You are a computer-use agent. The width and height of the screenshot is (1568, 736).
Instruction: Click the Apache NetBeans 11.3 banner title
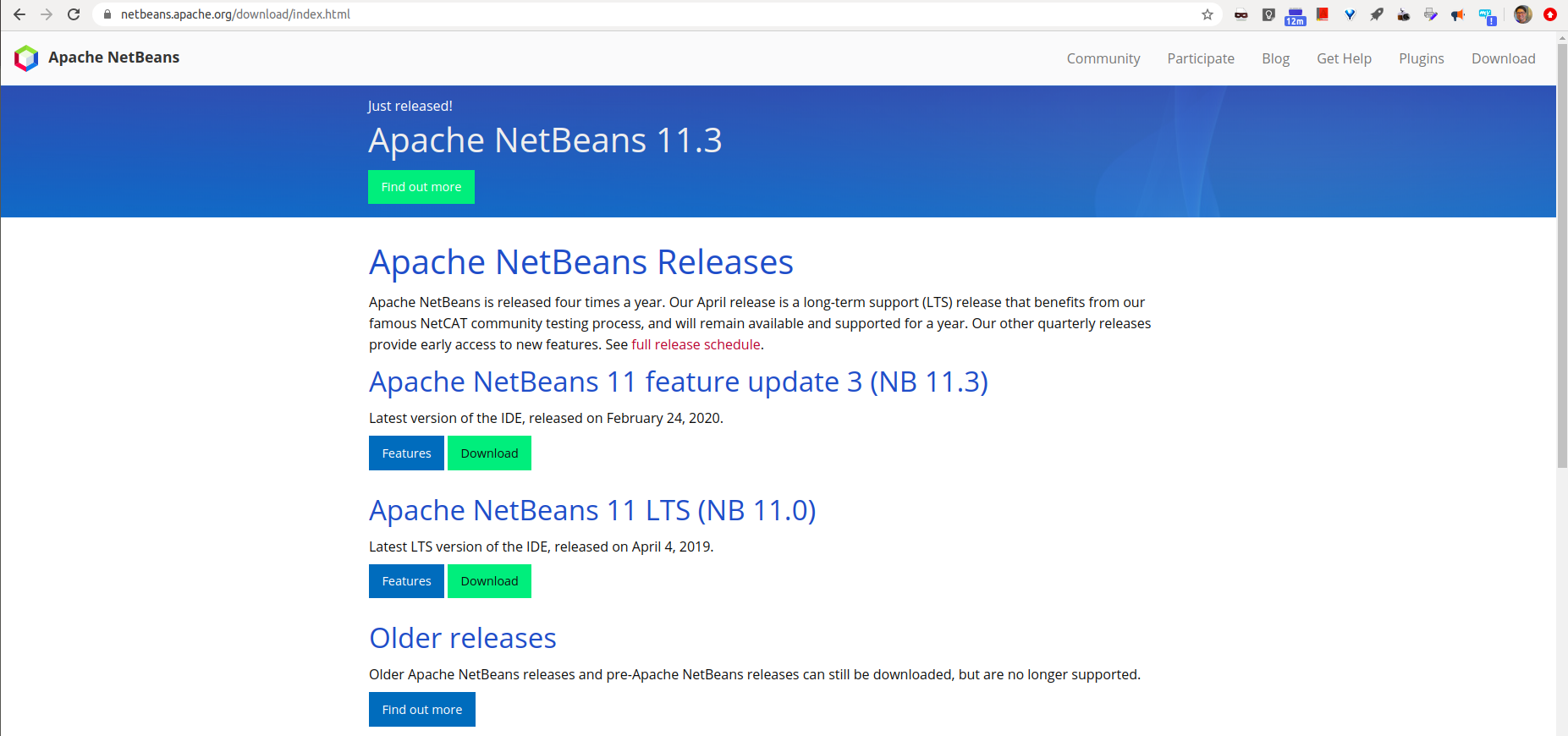click(x=545, y=140)
